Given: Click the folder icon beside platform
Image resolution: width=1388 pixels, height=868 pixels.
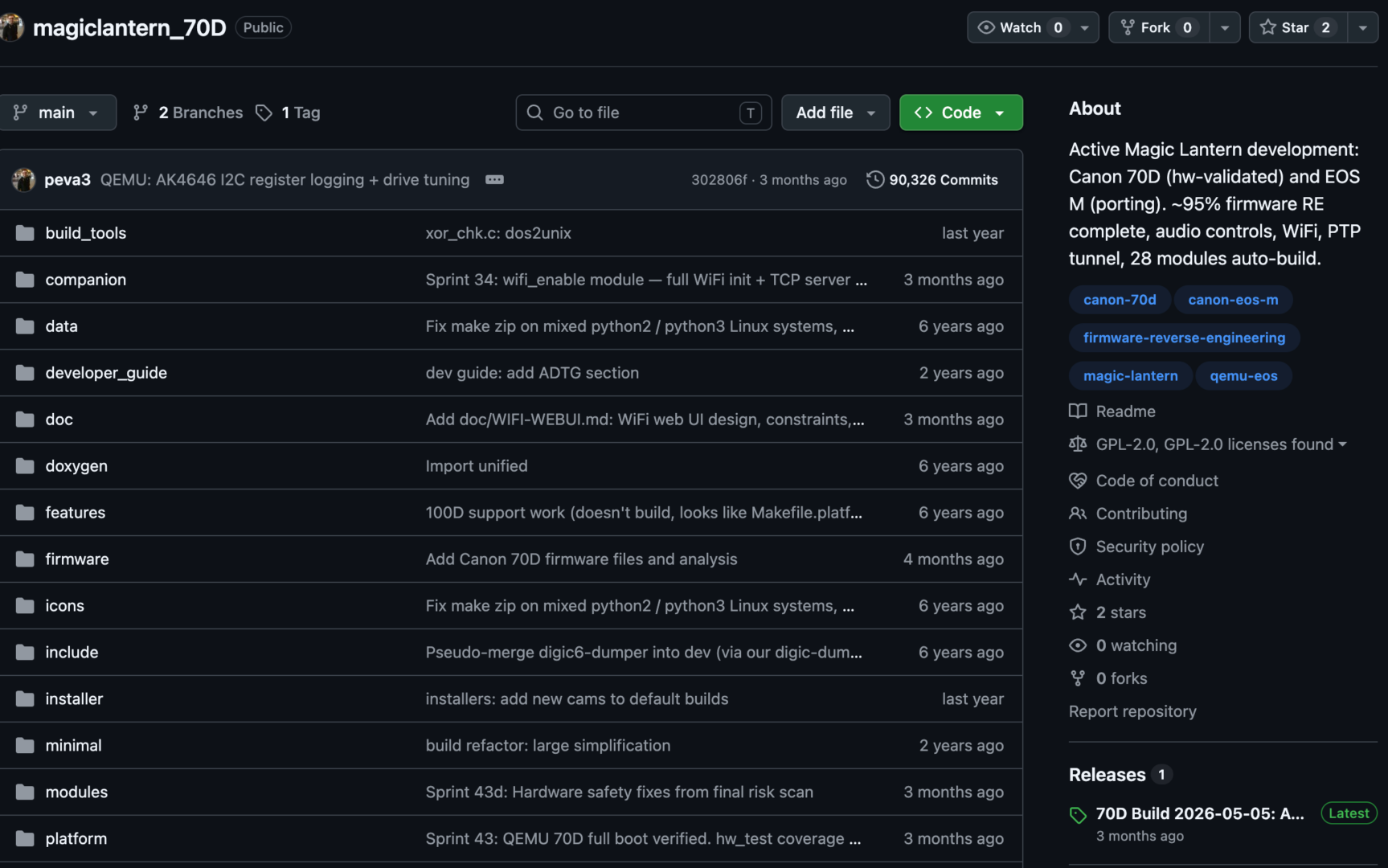Looking at the screenshot, I should (x=25, y=839).
